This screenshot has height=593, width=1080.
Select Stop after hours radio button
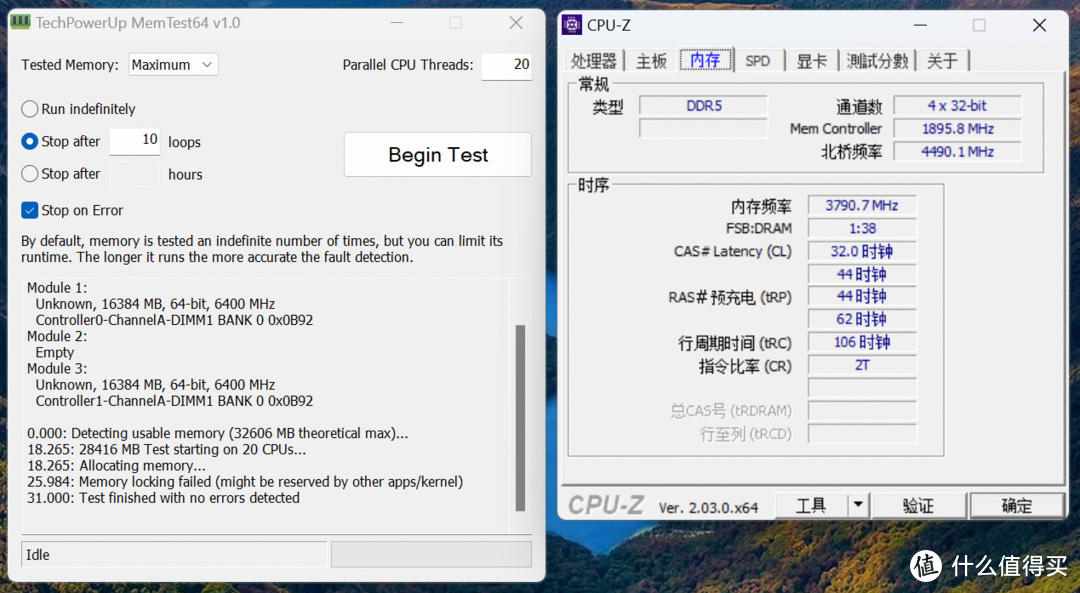[30, 174]
